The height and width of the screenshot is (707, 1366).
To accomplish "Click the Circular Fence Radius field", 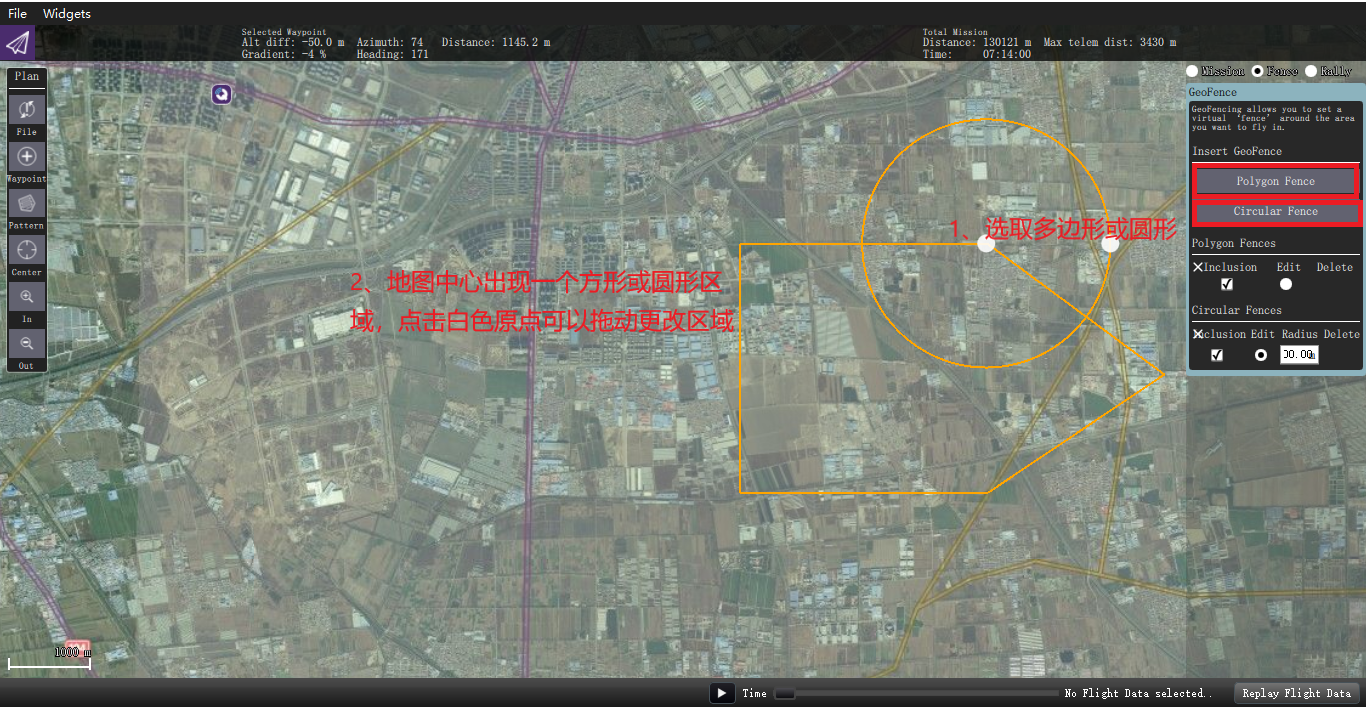I will pyautogui.click(x=1299, y=355).
